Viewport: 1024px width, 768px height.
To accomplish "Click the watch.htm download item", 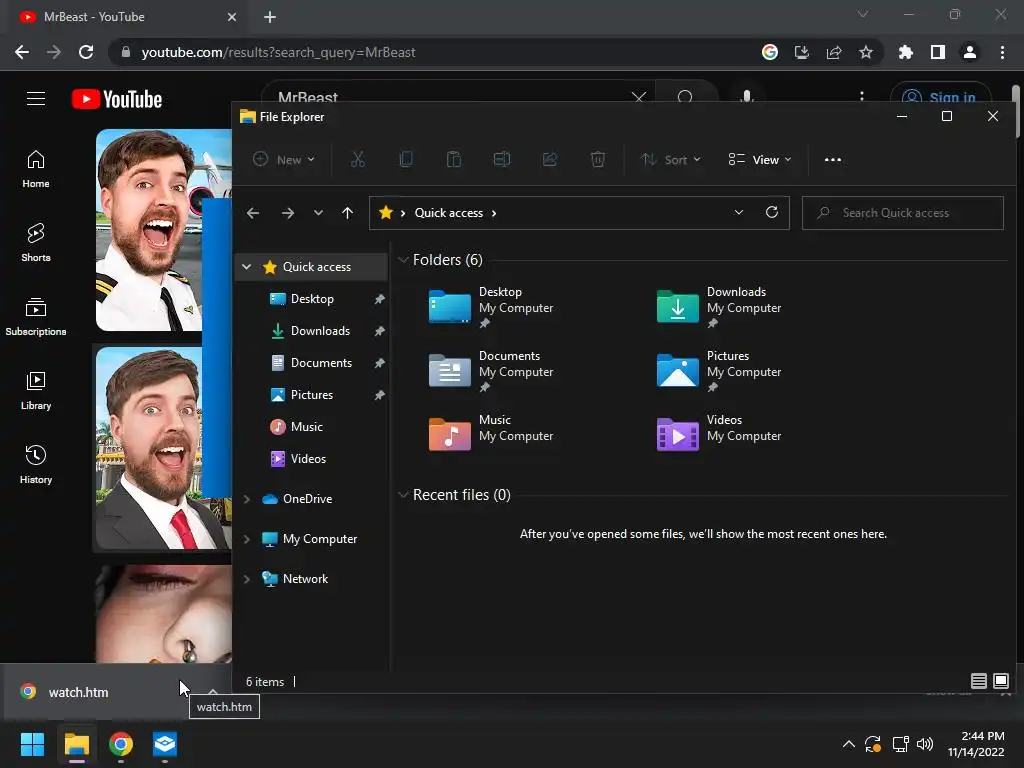I will coord(98,692).
